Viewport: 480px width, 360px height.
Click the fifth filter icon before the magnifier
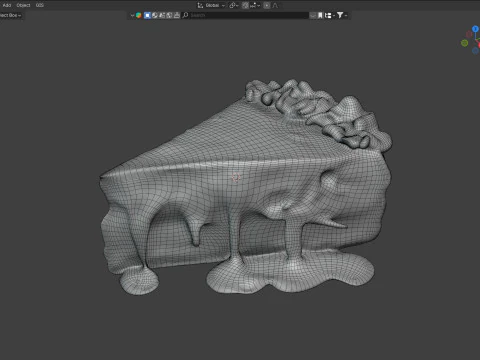pos(177,15)
